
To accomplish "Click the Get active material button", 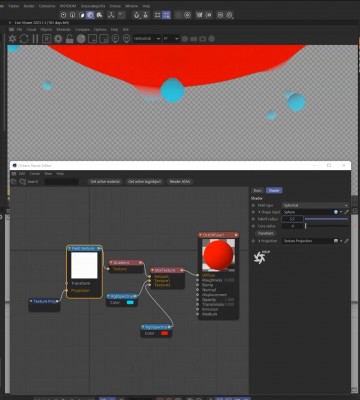I will click(x=105, y=182).
